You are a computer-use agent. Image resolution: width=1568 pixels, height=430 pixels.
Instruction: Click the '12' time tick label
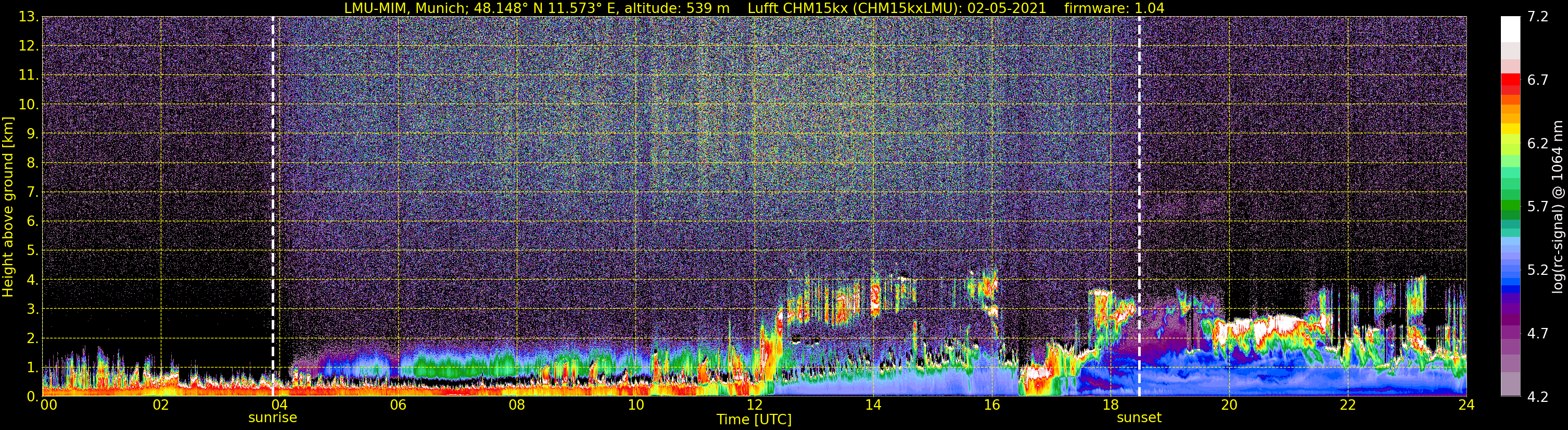(754, 406)
